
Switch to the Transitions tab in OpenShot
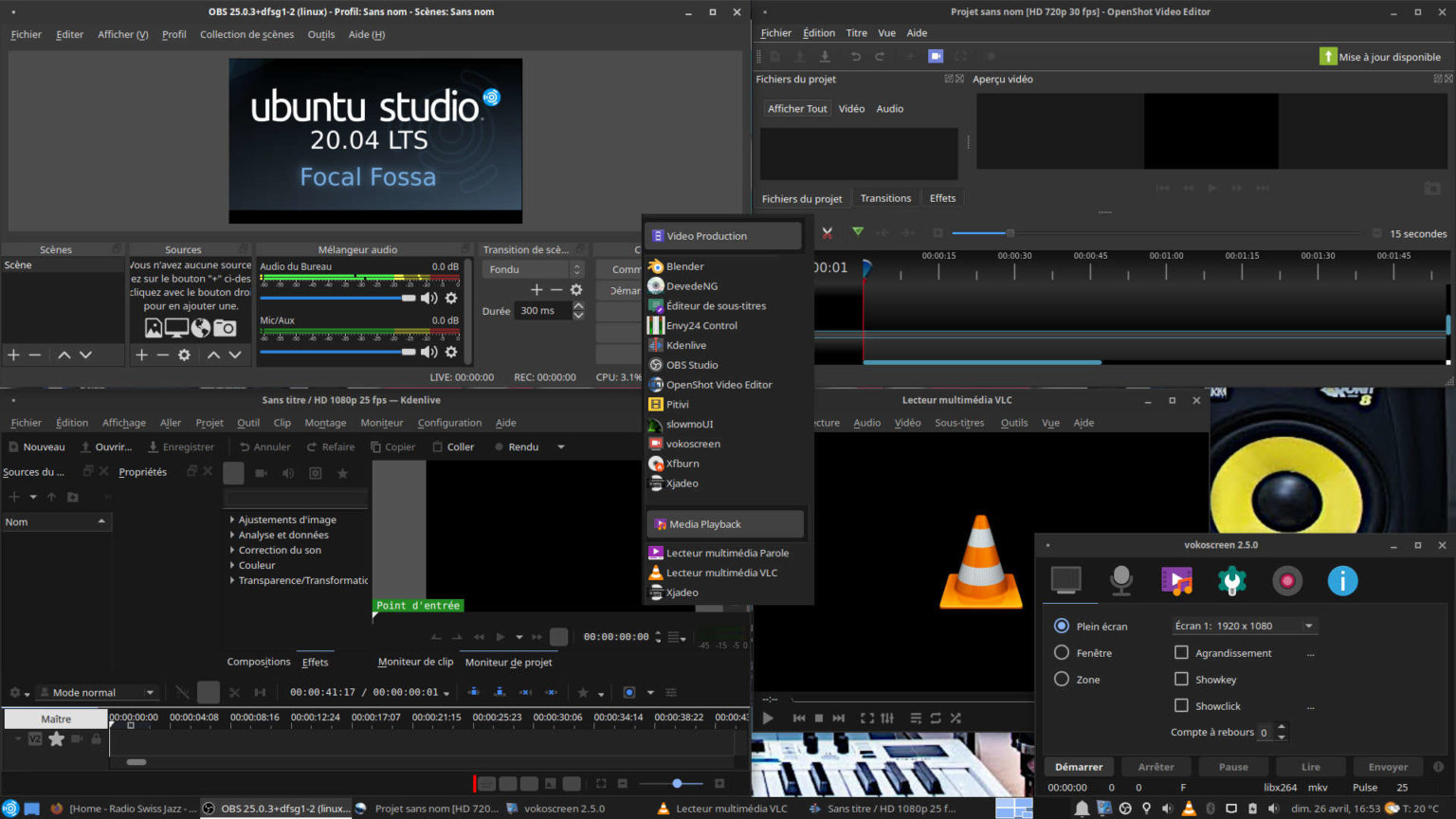(885, 197)
